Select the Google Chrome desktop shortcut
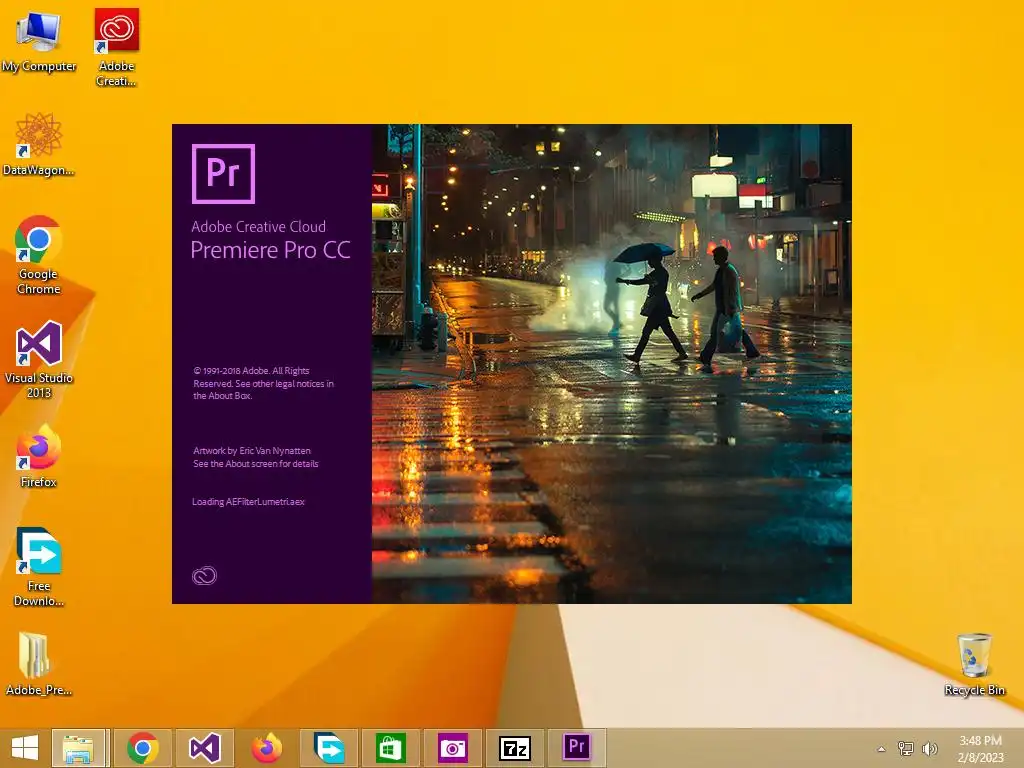1024x768 pixels. (39, 255)
